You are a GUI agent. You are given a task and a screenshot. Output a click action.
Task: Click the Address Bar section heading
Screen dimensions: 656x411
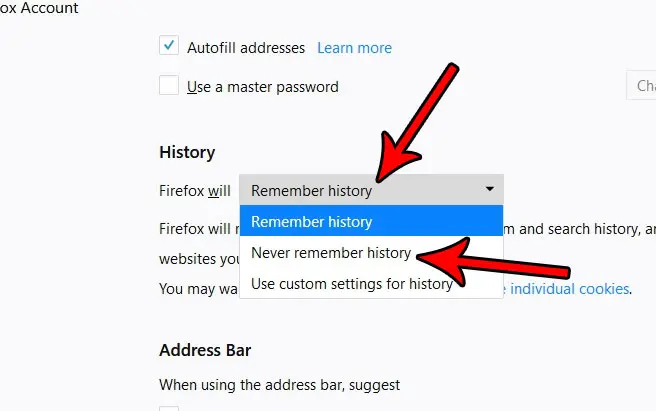click(205, 350)
